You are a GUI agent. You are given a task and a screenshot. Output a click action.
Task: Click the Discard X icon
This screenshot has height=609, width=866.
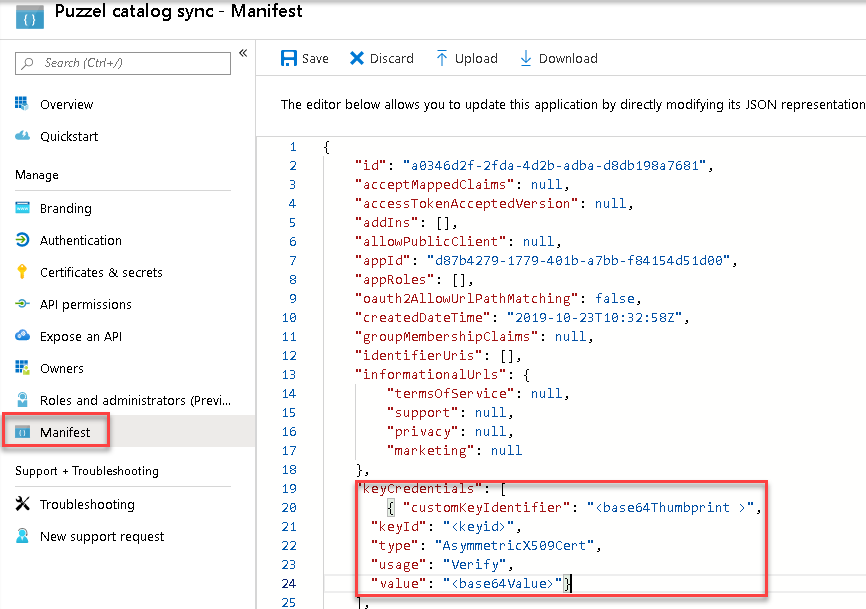click(x=357, y=58)
